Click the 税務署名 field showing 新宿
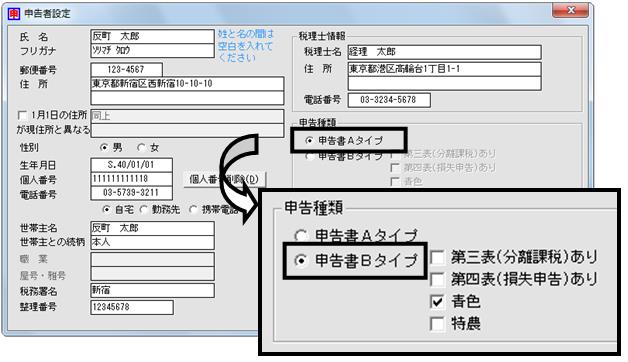This screenshot has height=362, width=628. coord(153,290)
